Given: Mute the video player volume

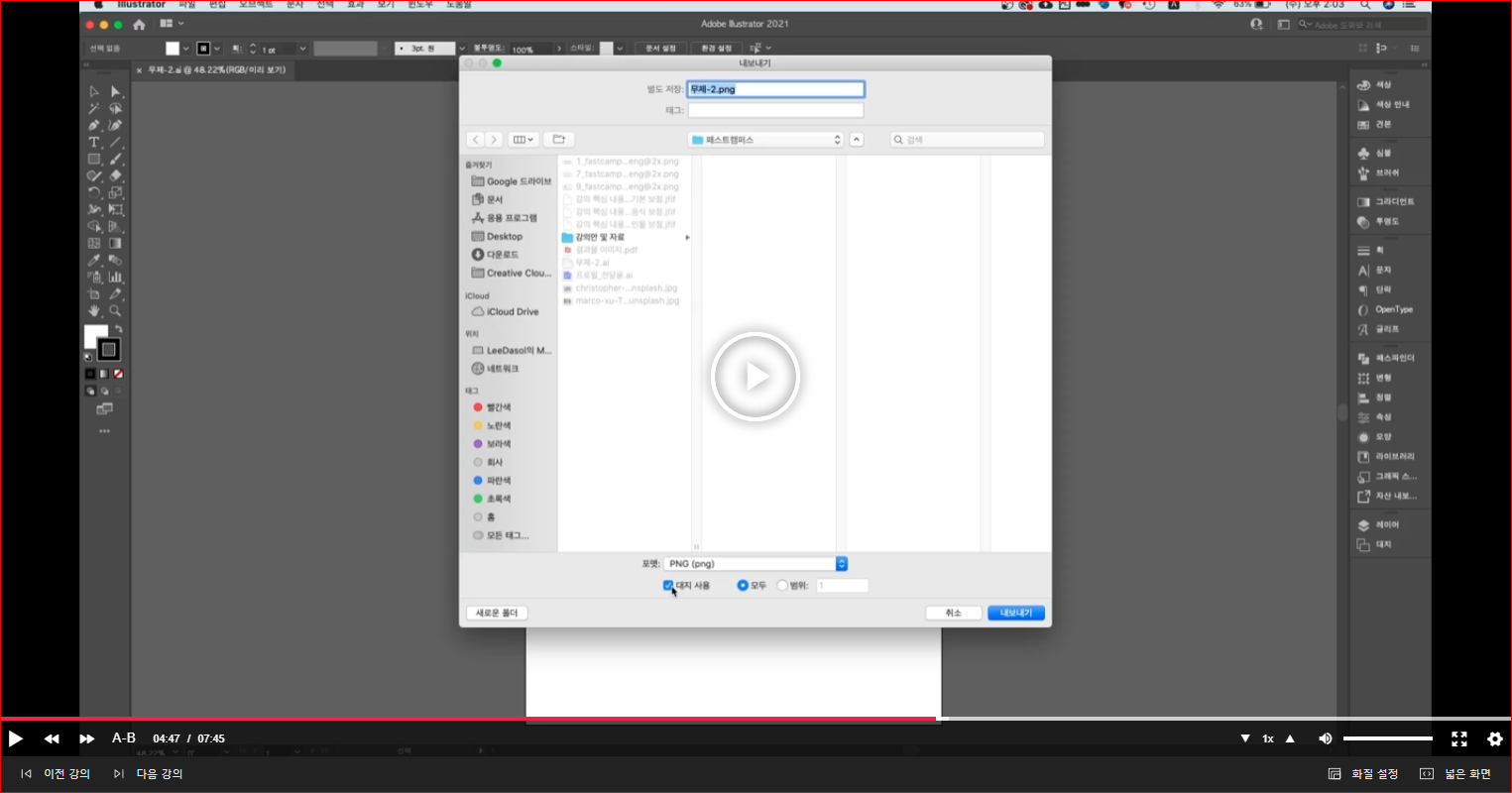Looking at the screenshot, I should tap(1325, 738).
